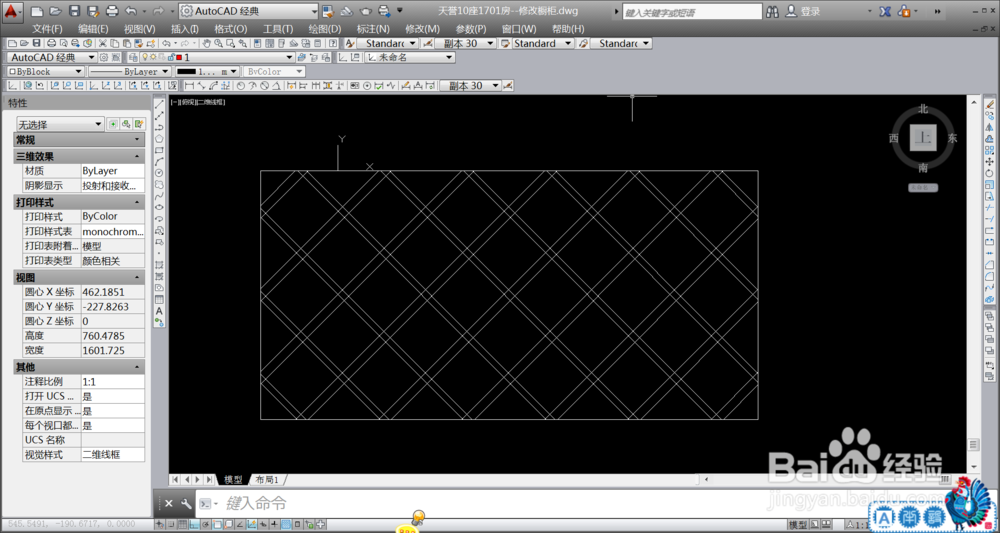Select the Pan hand tool
The image size is (1000, 533).
[x=206, y=43]
